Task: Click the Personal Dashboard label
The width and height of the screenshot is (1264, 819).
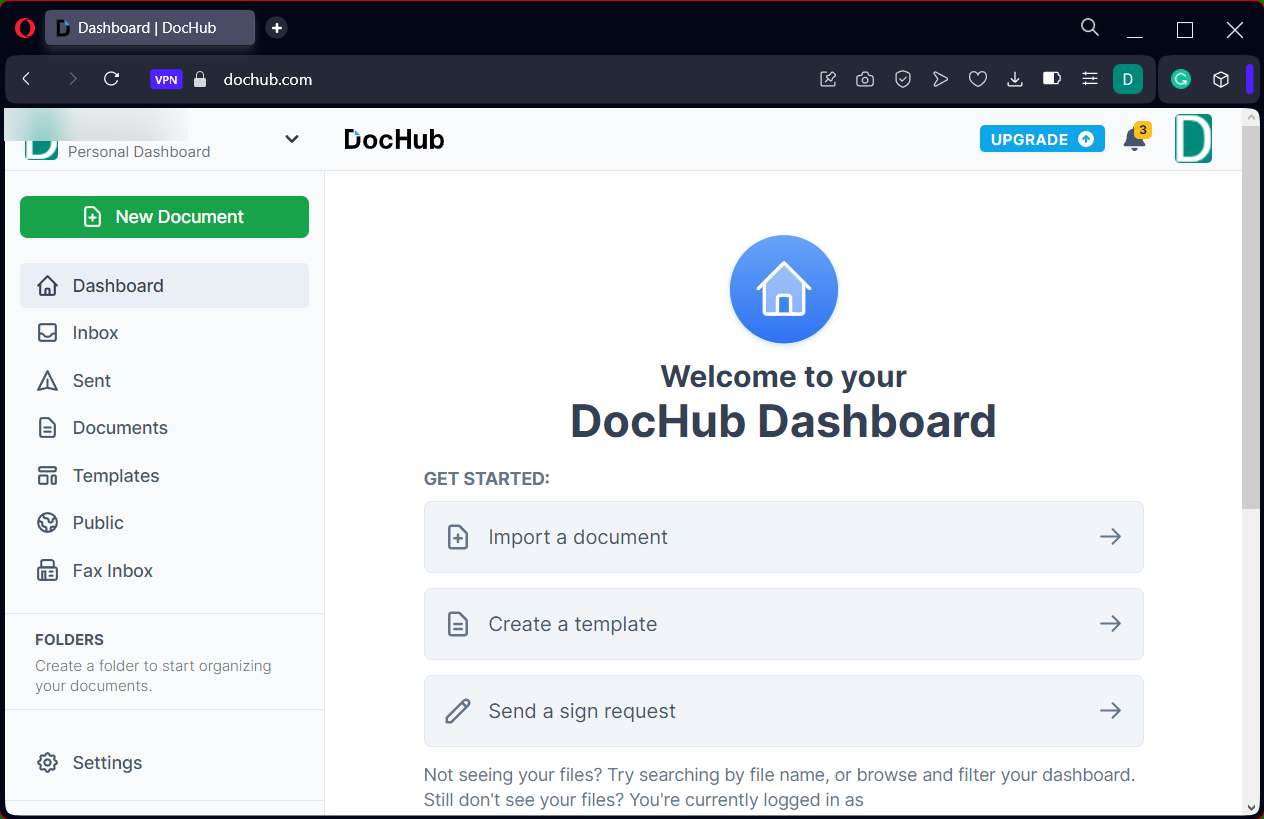Action: (x=139, y=152)
